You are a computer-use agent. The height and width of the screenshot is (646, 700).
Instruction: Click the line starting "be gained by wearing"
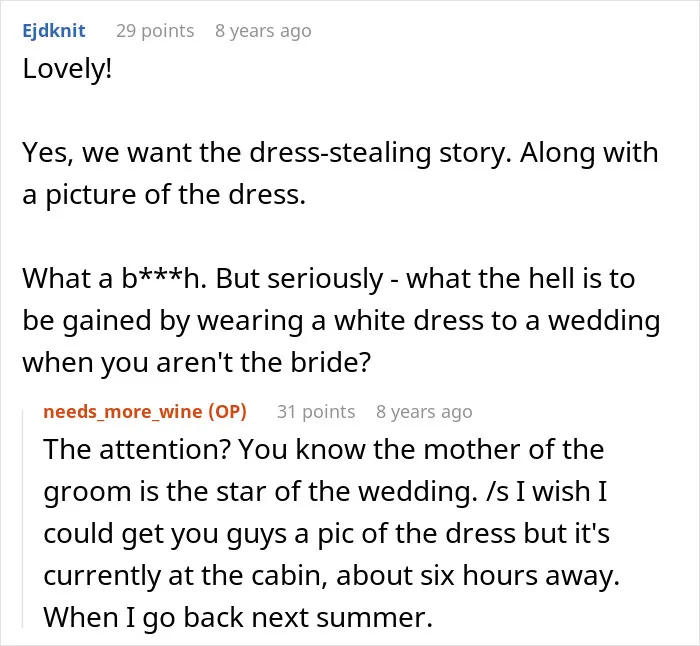[341, 320]
